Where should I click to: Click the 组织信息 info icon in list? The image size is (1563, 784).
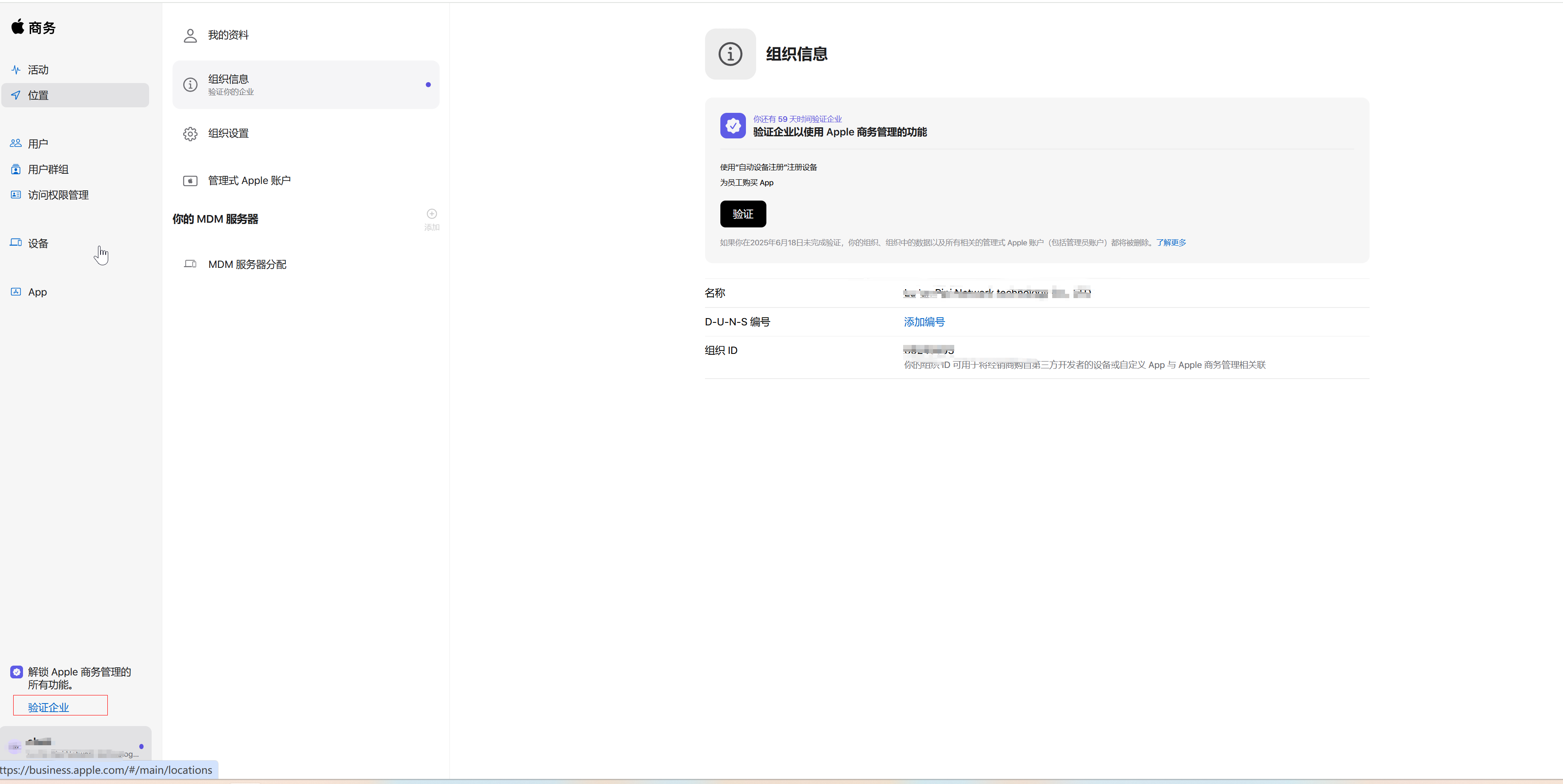pyautogui.click(x=190, y=85)
